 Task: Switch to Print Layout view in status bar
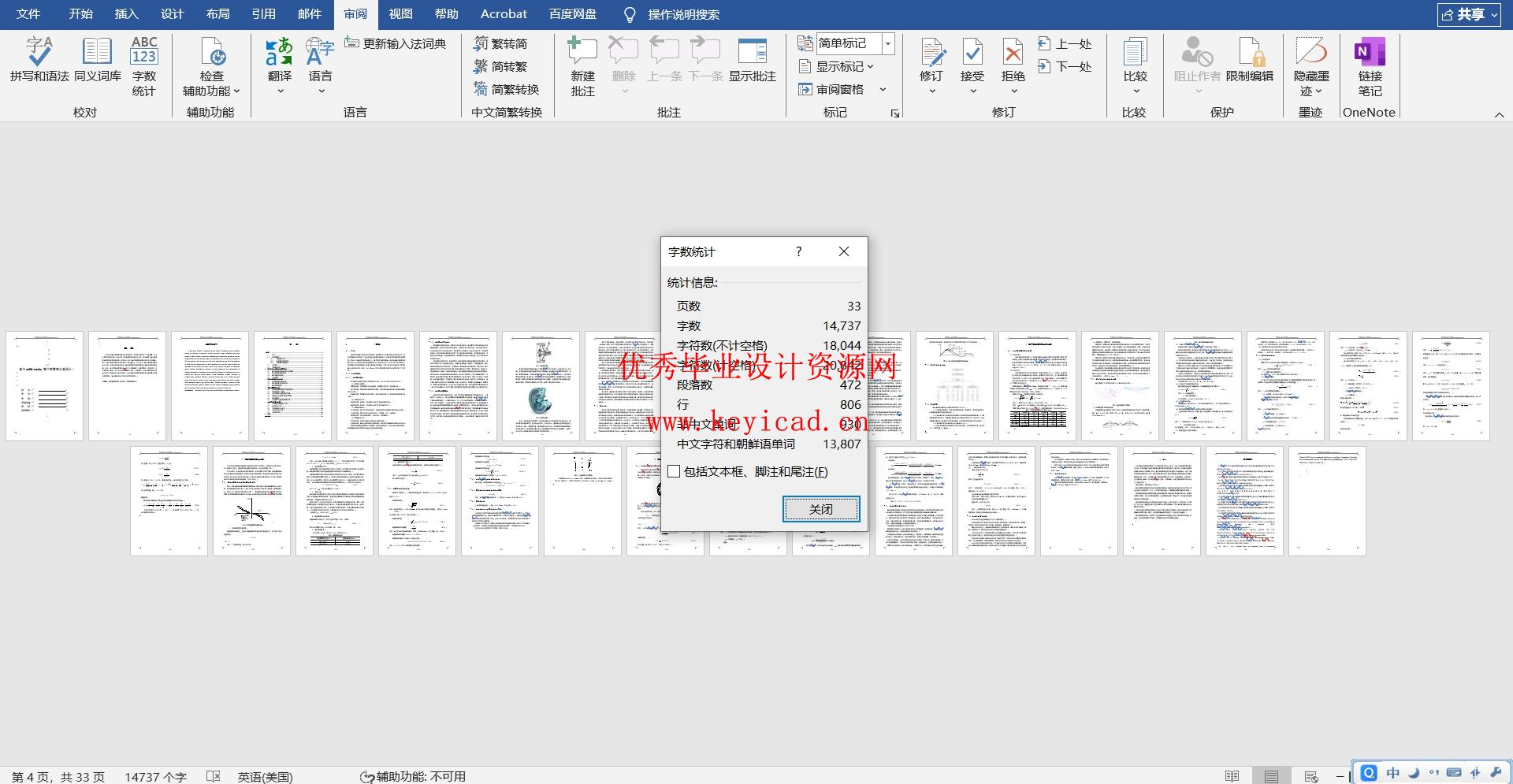[x=1271, y=777]
